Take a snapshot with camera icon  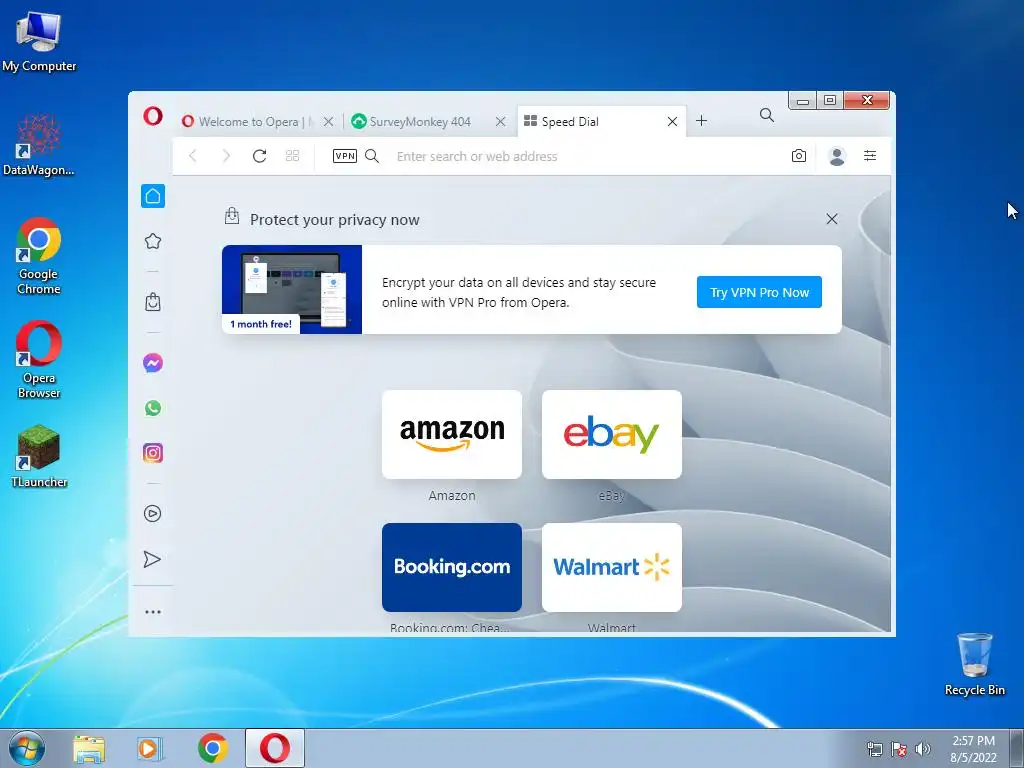click(799, 155)
